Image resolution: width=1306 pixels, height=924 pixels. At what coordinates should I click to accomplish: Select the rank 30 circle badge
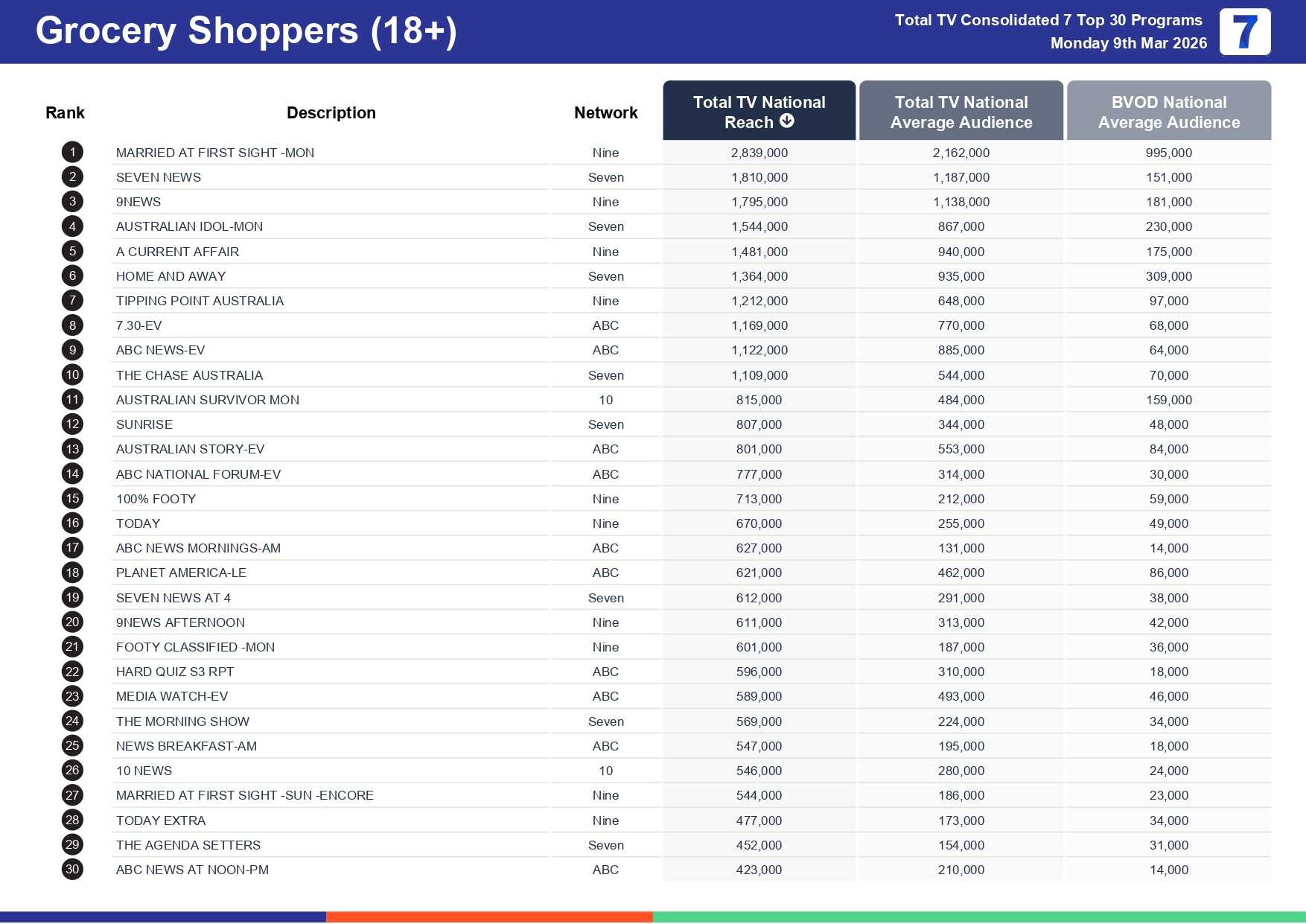pos(72,870)
